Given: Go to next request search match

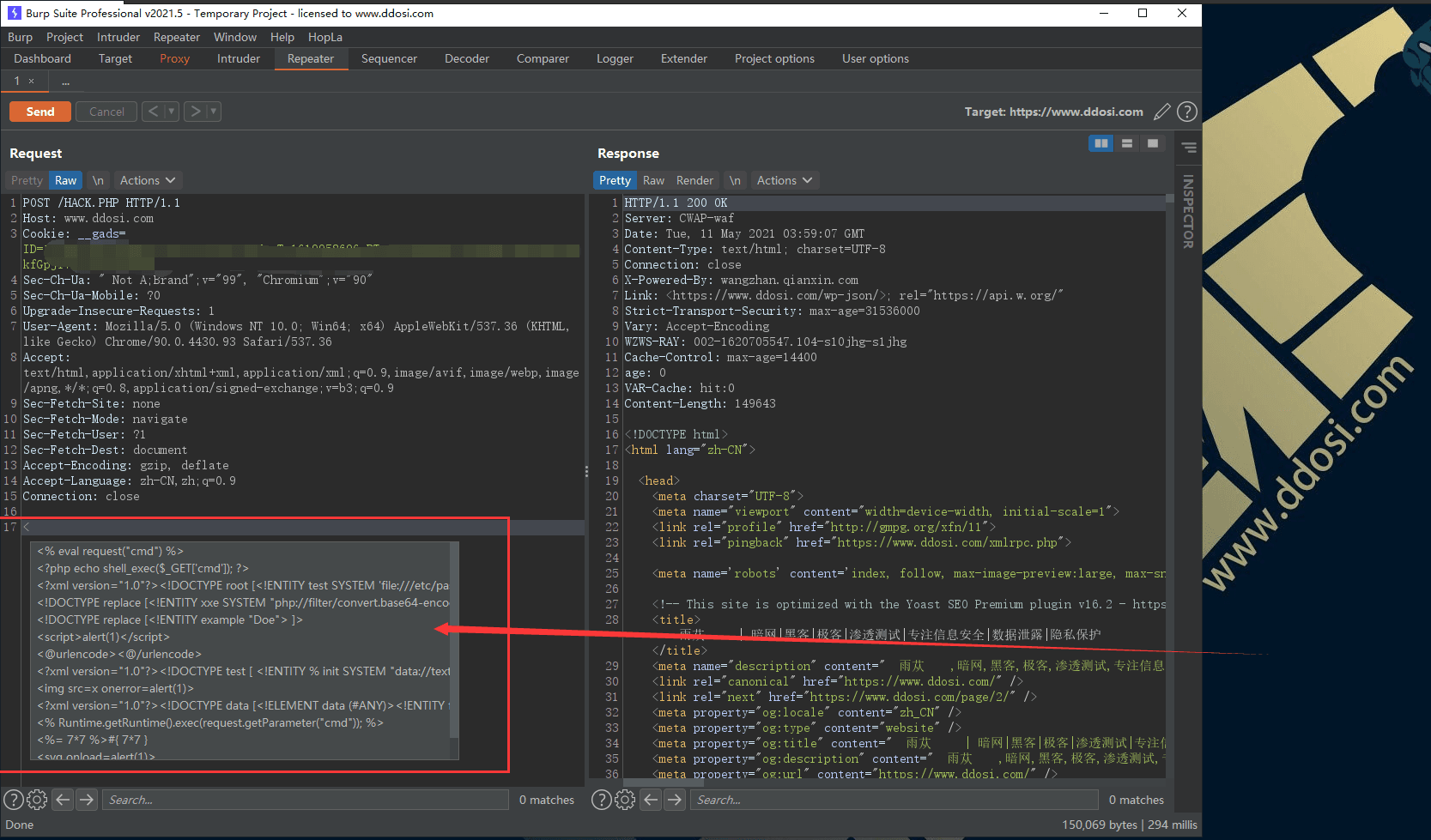Looking at the screenshot, I should click(x=87, y=800).
